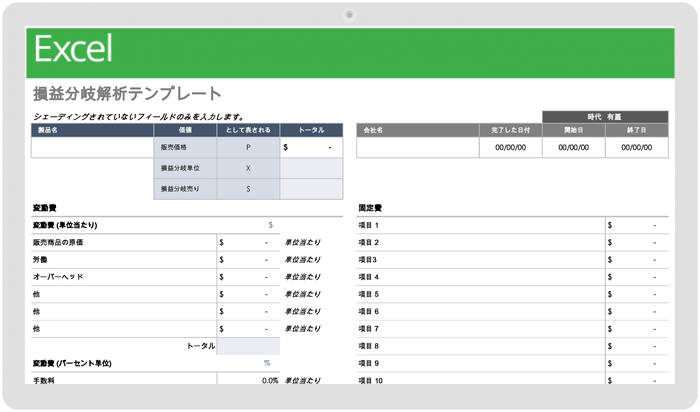Select the 変動費 section heading

[x=45, y=208]
